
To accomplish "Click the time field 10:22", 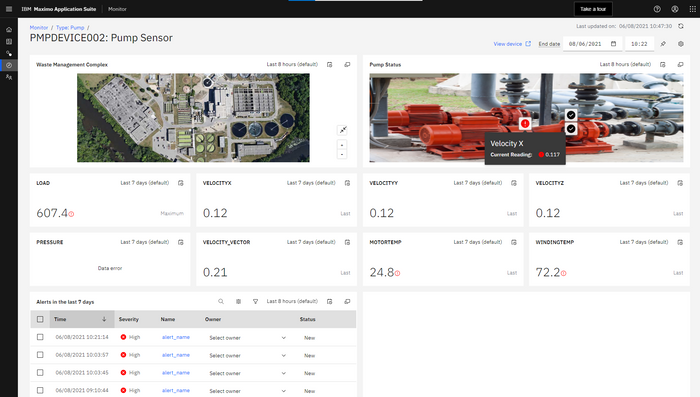I will point(639,44).
